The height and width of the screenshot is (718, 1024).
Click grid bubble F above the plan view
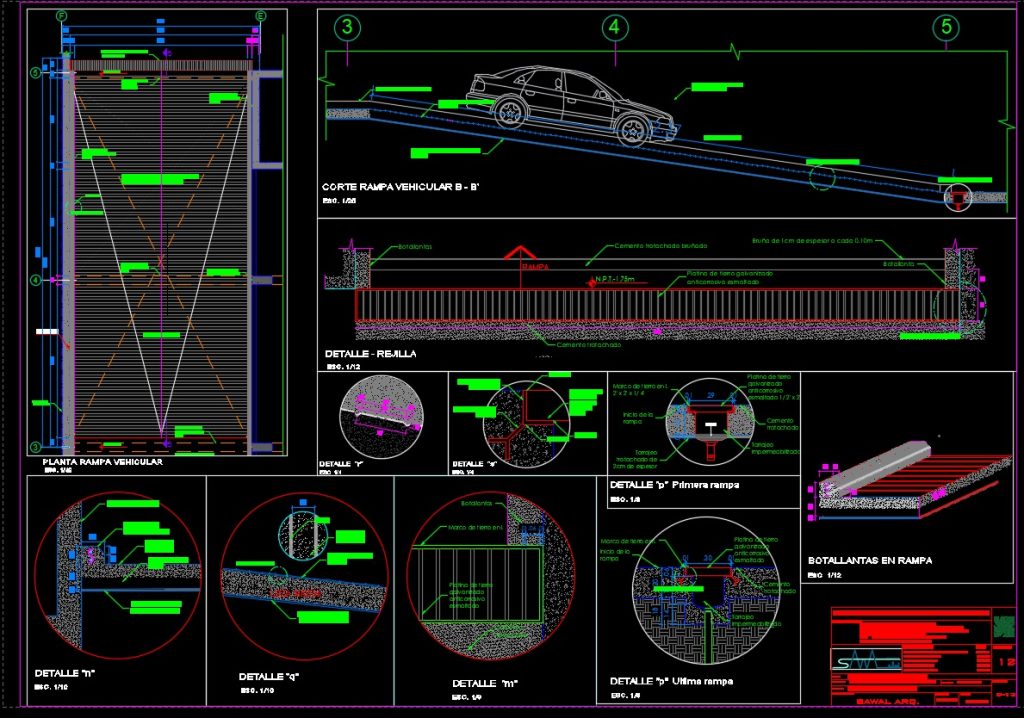[x=60, y=16]
